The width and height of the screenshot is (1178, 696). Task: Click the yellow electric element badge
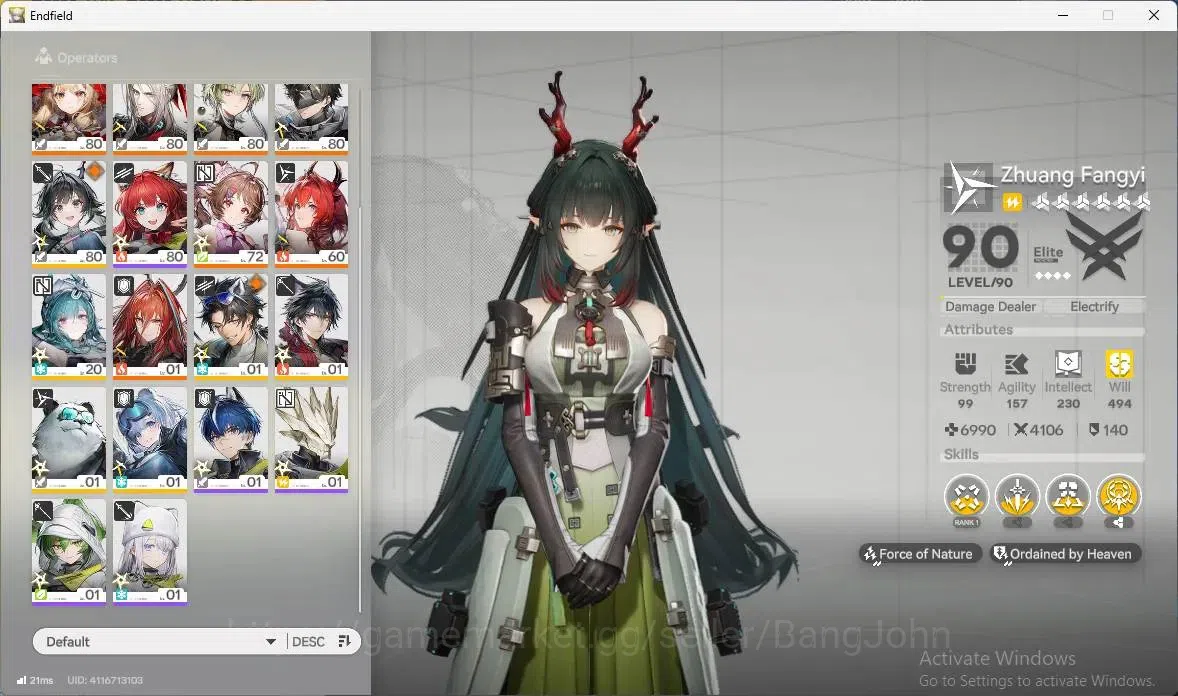click(1012, 202)
